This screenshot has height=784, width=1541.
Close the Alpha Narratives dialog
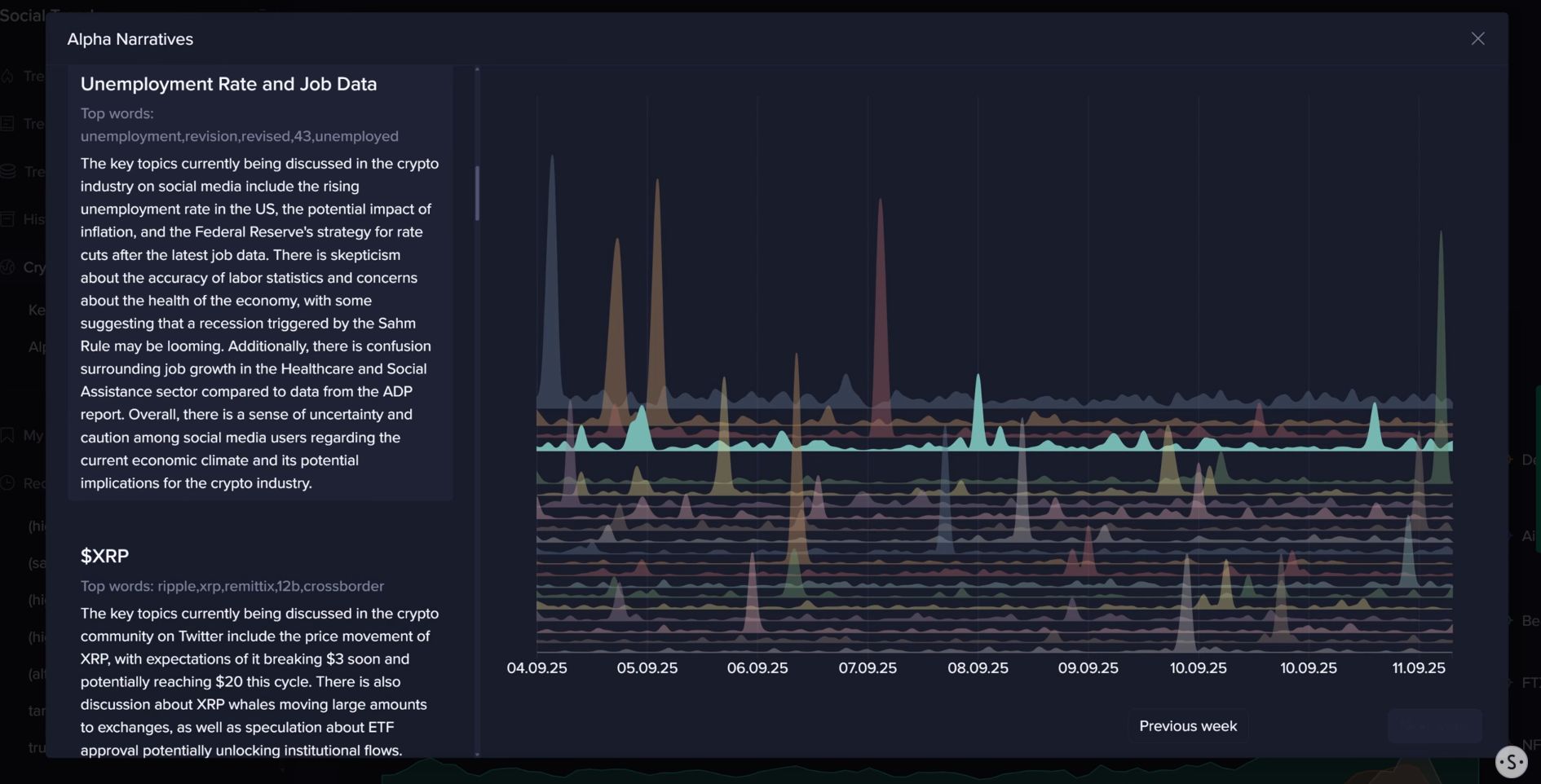pos(1477,38)
